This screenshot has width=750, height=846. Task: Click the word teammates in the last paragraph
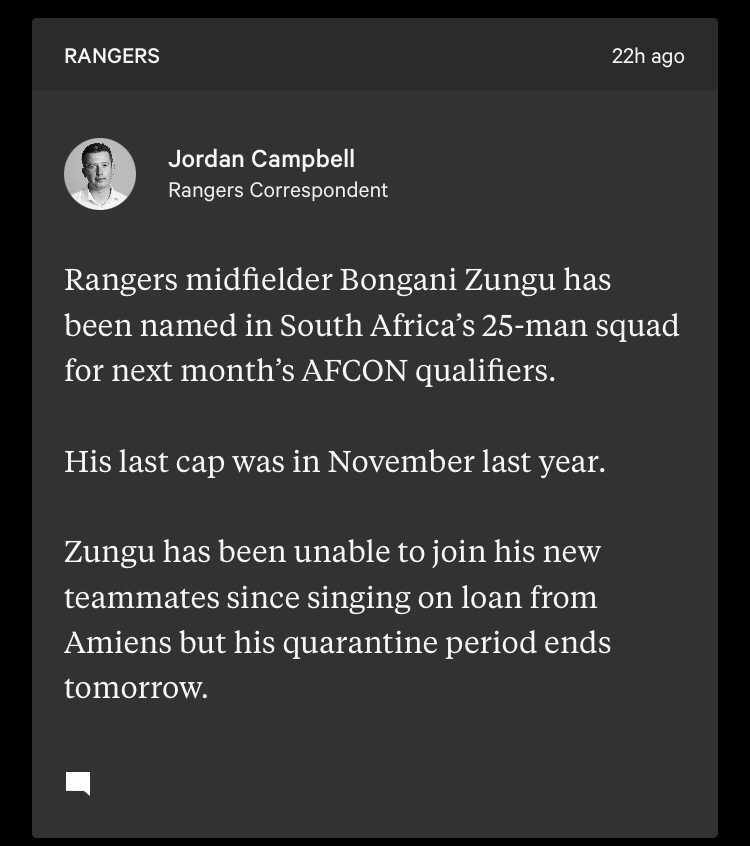click(x=141, y=598)
